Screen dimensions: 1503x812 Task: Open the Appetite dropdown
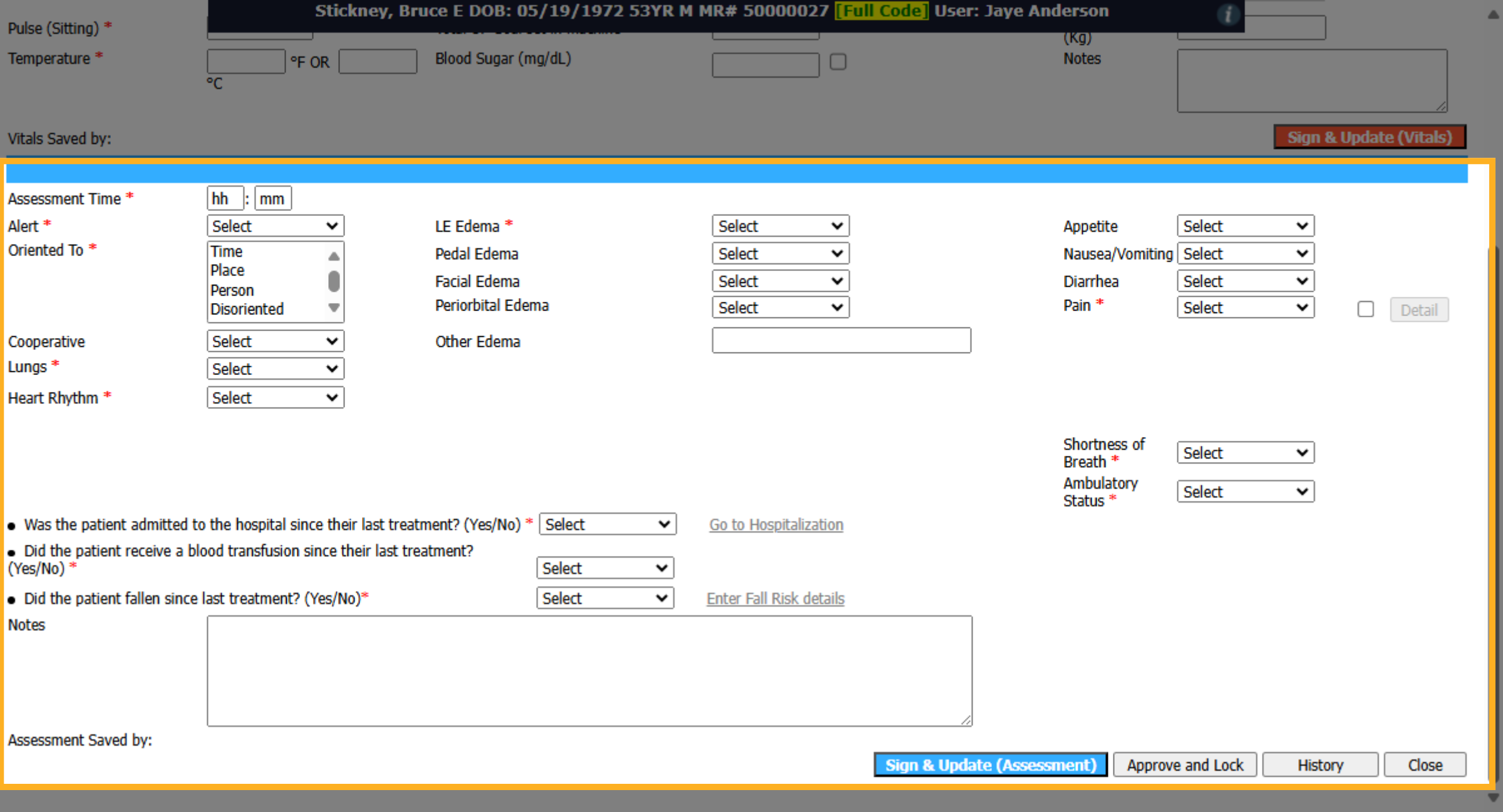(1246, 226)
